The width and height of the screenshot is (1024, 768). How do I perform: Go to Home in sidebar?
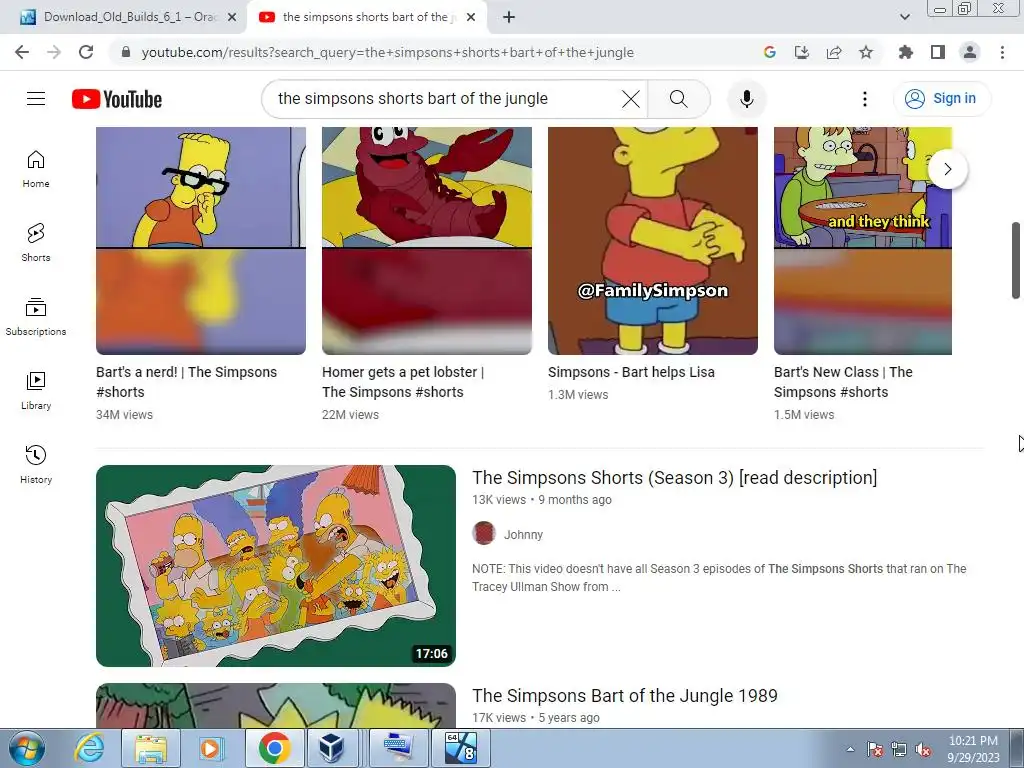click(36, 169)
